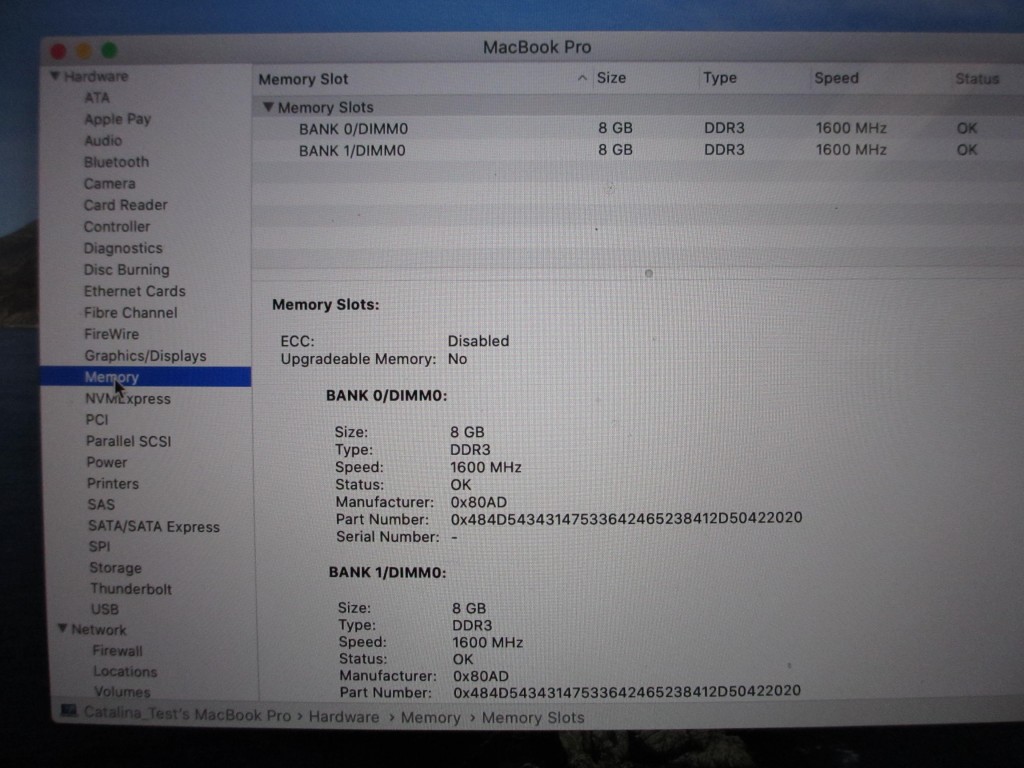The image size is (1024, 768).
Task: Click the BANK 0 Manufacturer 0x80AD value
Action: [x=479, y=502]
